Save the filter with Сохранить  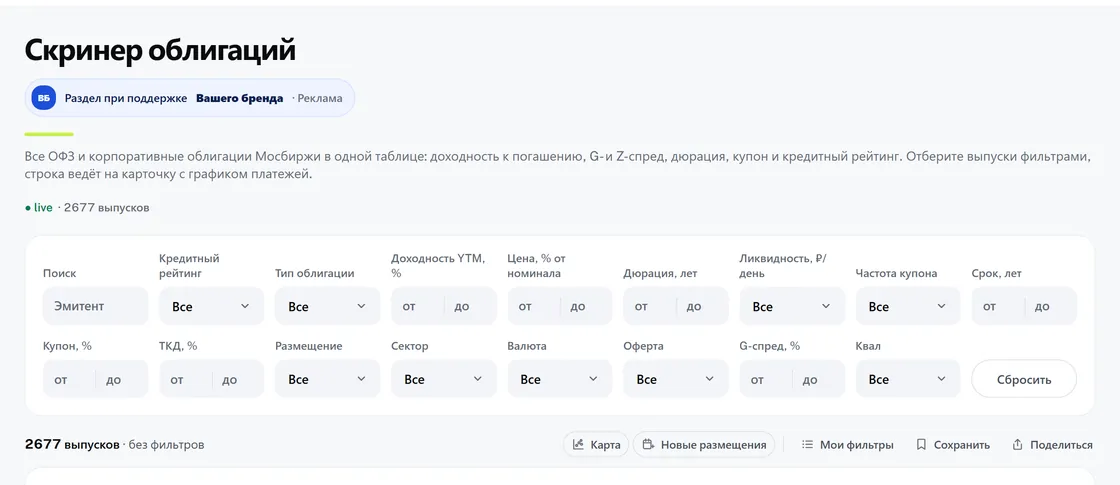pyautogui.click(x=954, y=444)
